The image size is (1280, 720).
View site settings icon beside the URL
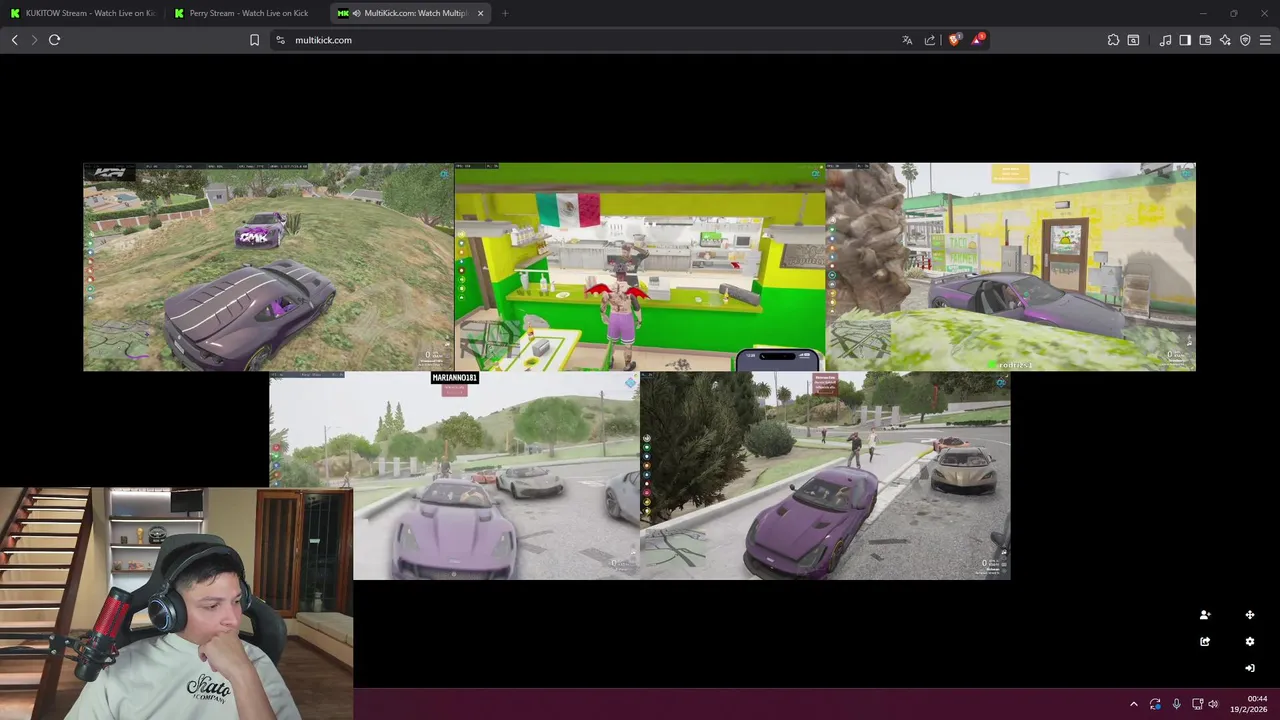(x=280, y=40)
